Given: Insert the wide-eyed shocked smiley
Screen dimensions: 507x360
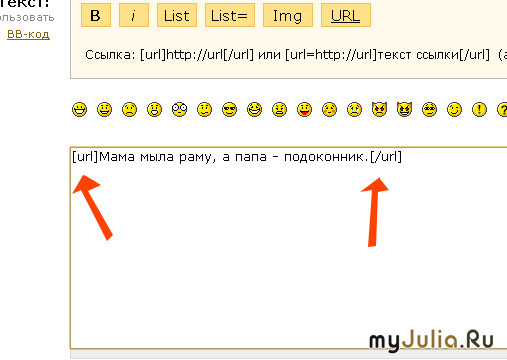Looking at the screenshot, I should (x=179, y=109).
